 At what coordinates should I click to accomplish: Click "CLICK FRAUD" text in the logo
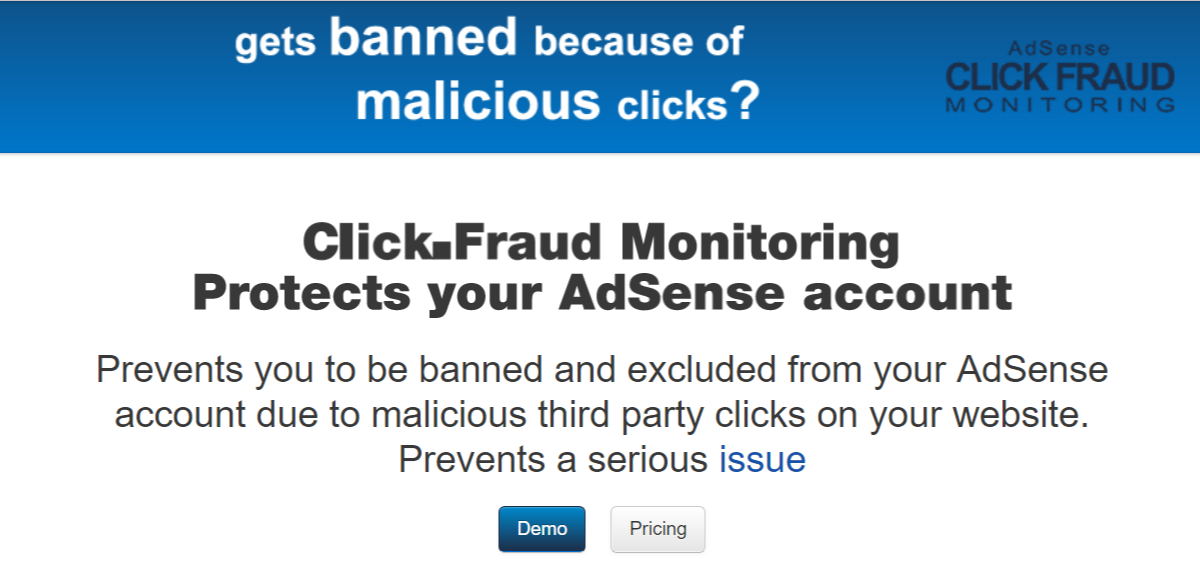coord(1060,76)
